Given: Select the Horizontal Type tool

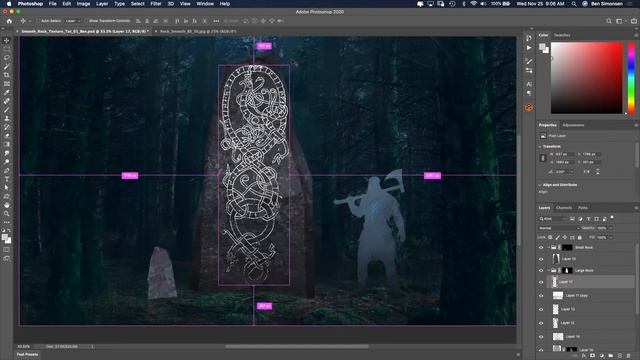Looking at the screenshot, I should click(7, 179).
